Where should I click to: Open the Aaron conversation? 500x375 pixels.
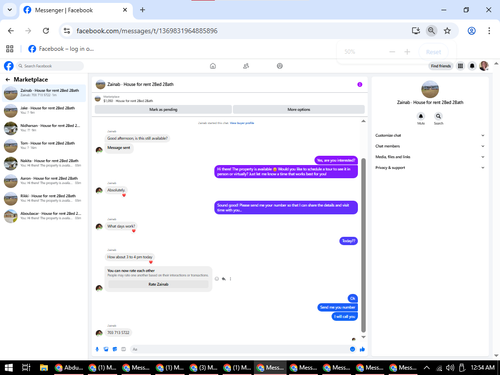click(44, 181)
